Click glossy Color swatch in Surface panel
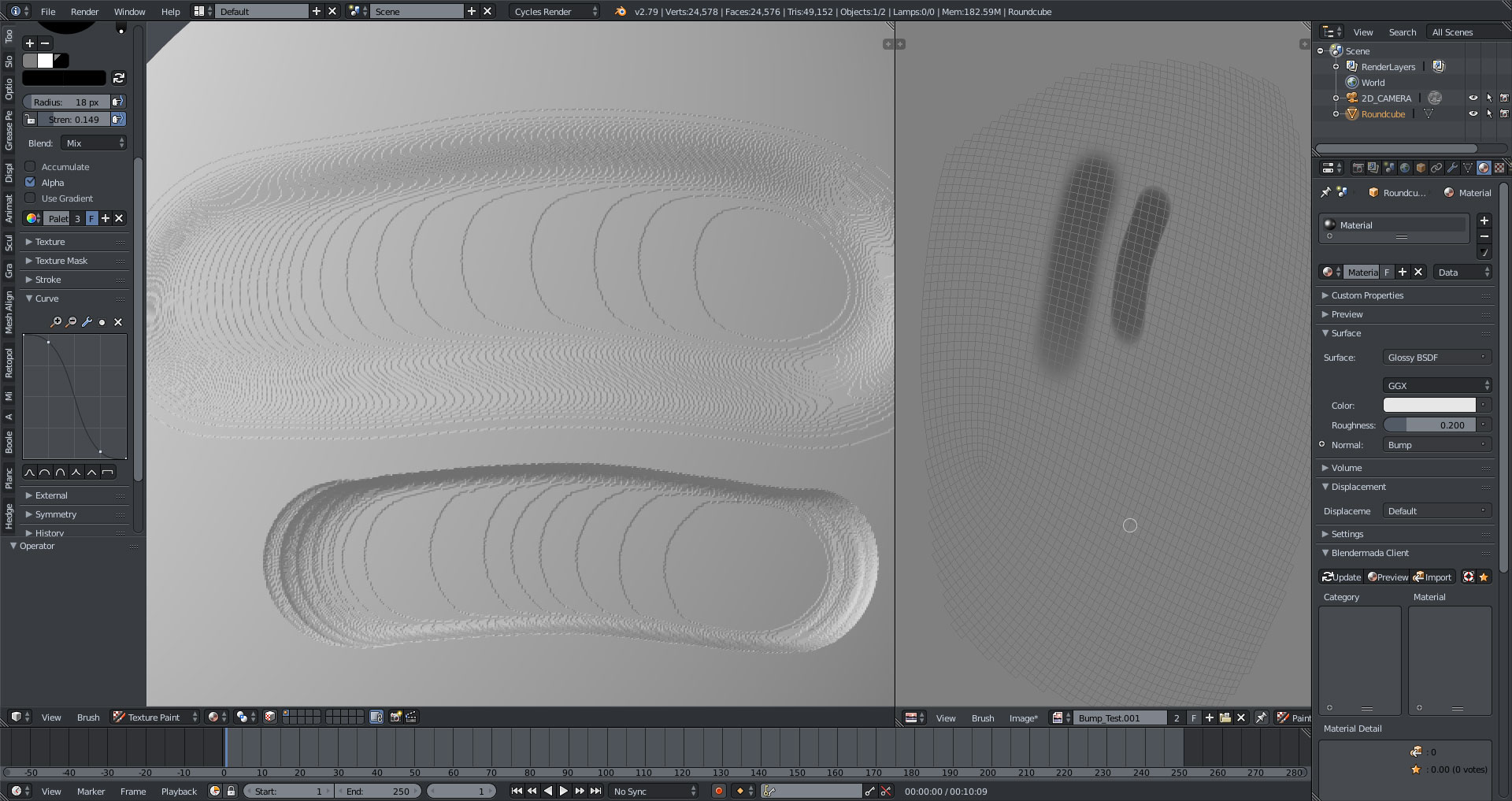The height and width of the screenshot is (801, 1512). 1429,406
